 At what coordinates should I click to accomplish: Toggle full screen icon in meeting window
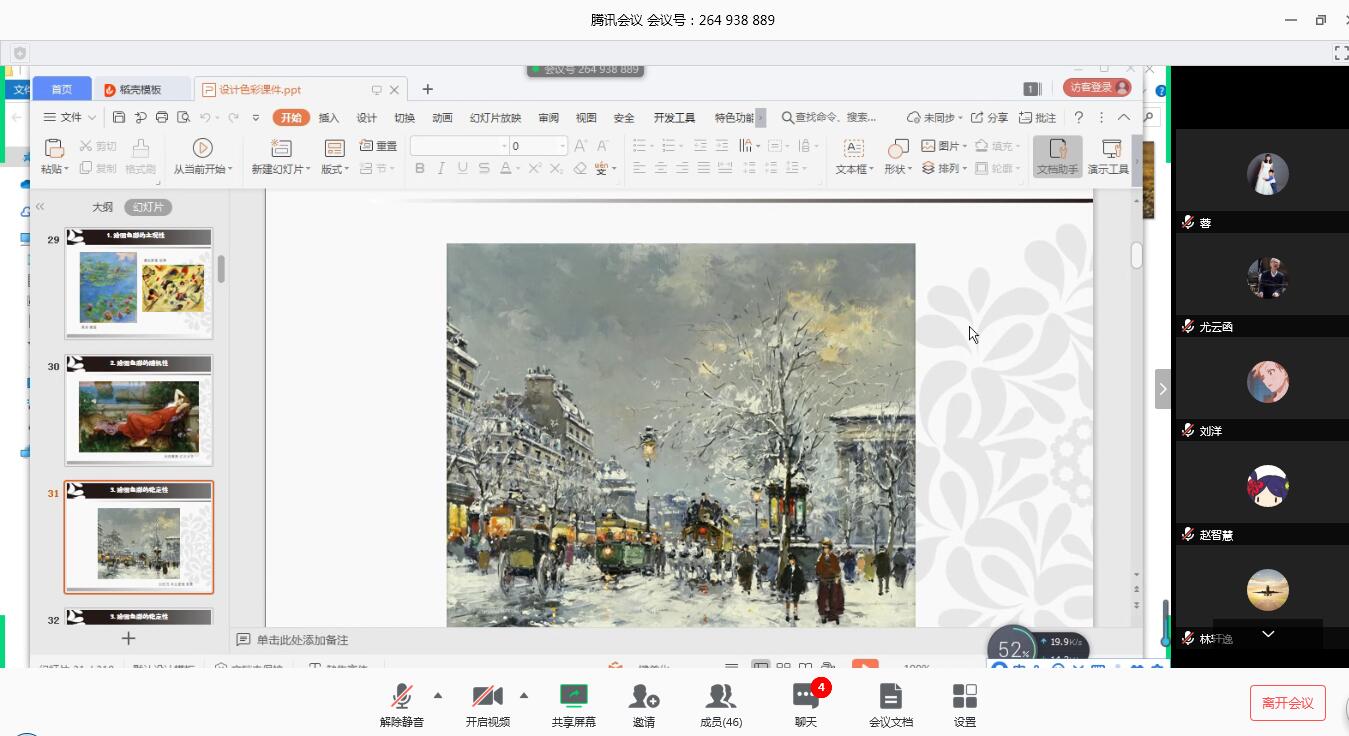(1341, 52)
